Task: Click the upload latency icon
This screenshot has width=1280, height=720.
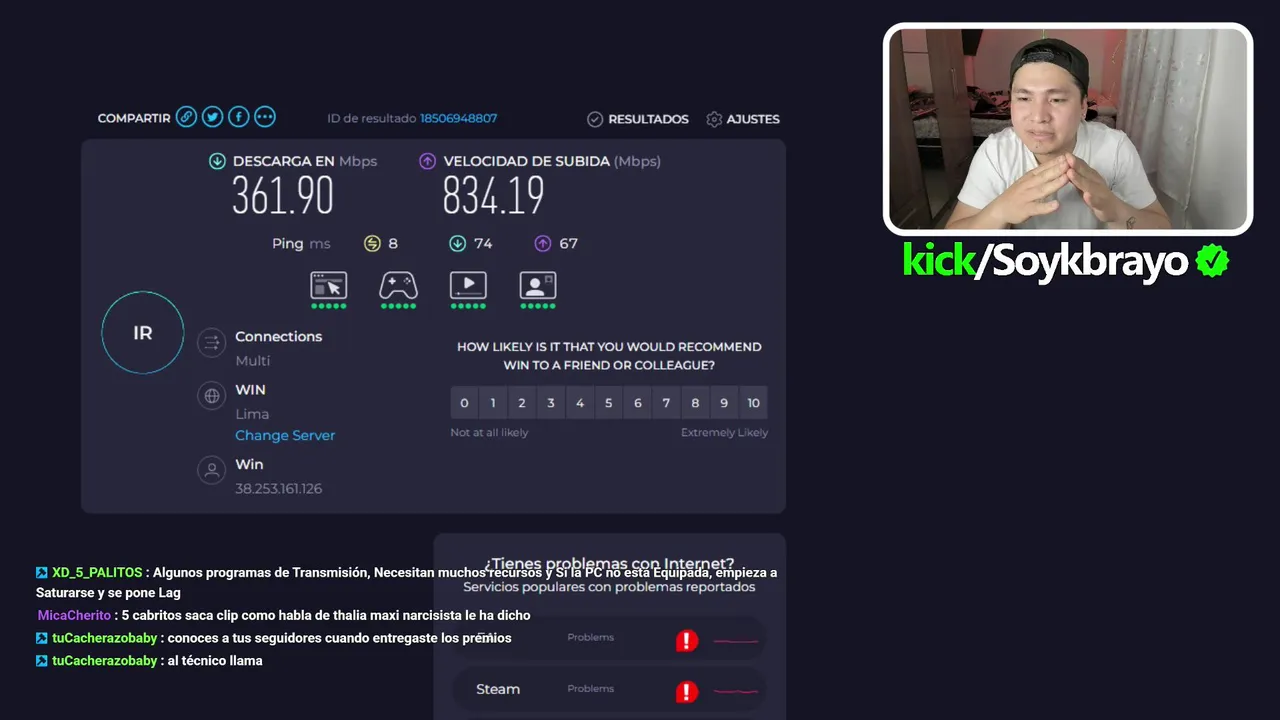Action: tap(542, 243)
